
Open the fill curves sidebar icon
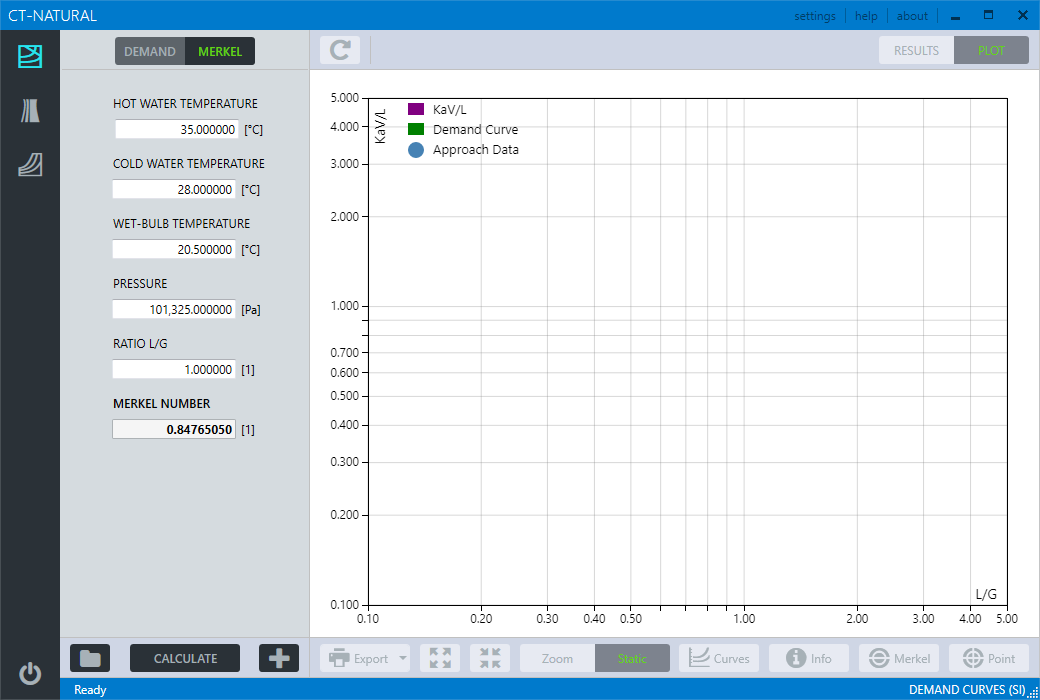tap(30, 165)
